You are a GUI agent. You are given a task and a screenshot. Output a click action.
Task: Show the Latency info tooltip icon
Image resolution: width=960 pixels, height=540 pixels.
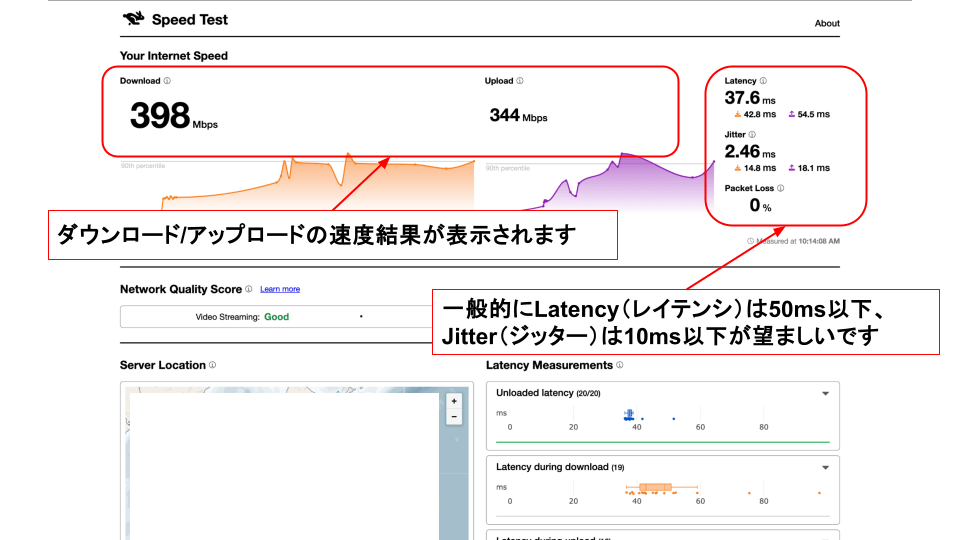763,81
